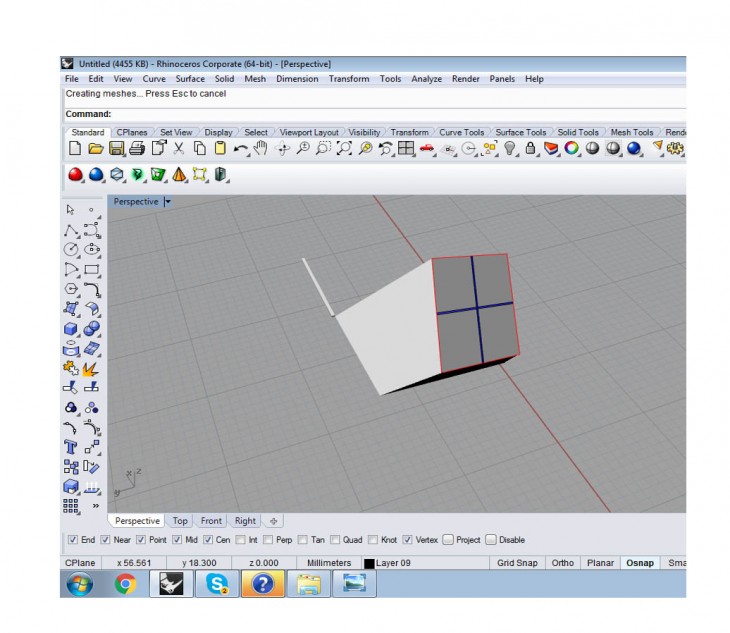Open the Surface menu
The image size is (730, 633).
190,79
